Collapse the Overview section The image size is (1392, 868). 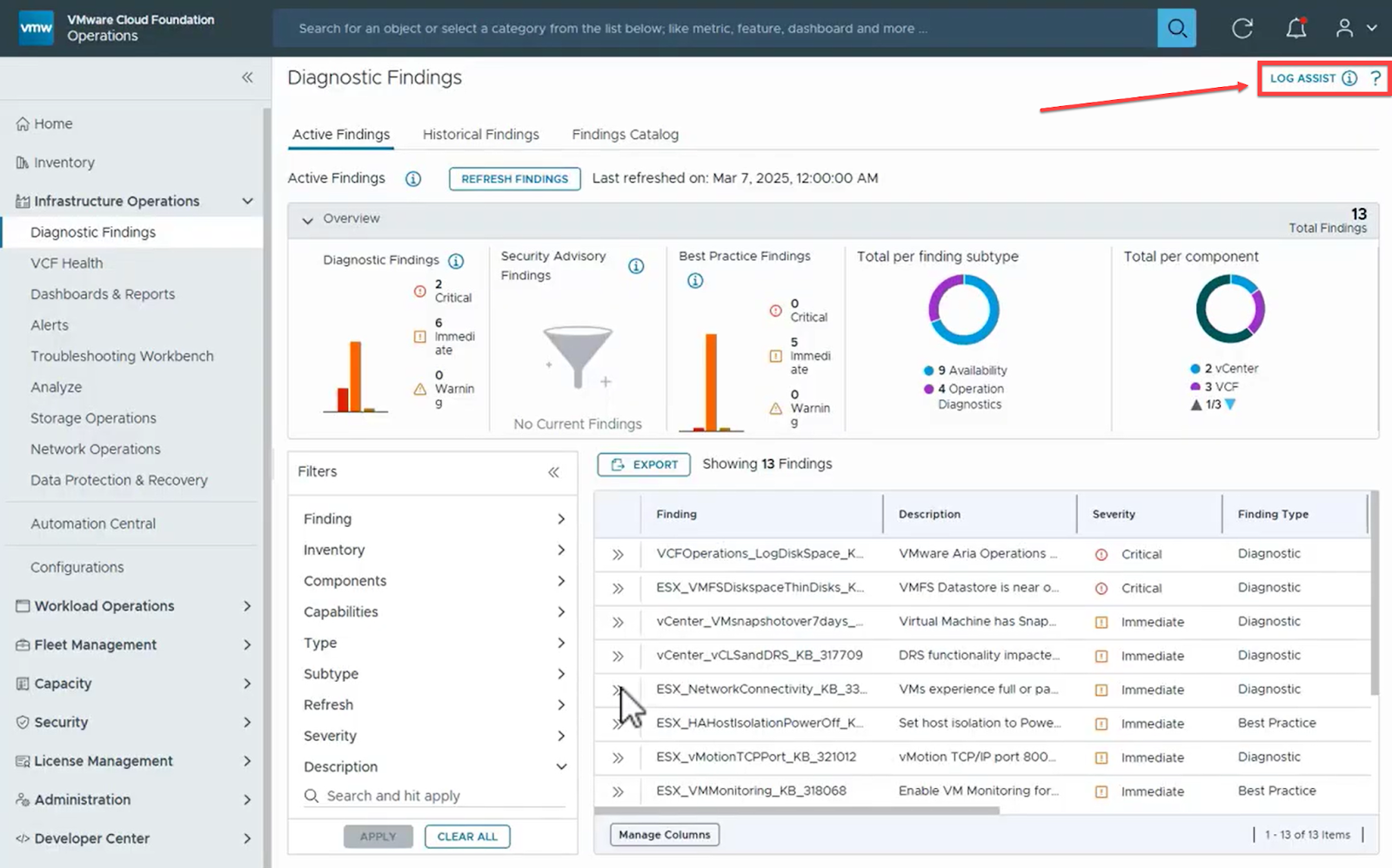tap(307, 220)
